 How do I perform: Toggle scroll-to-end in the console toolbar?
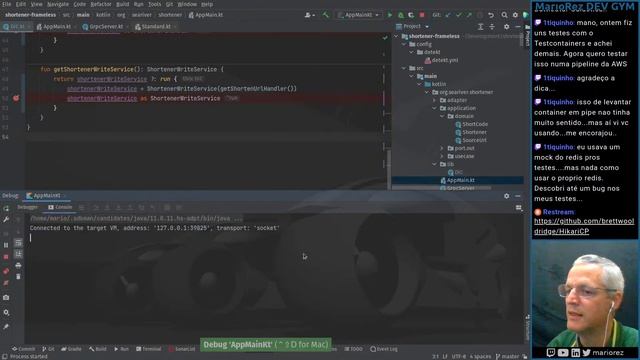[x=18, y=254]
